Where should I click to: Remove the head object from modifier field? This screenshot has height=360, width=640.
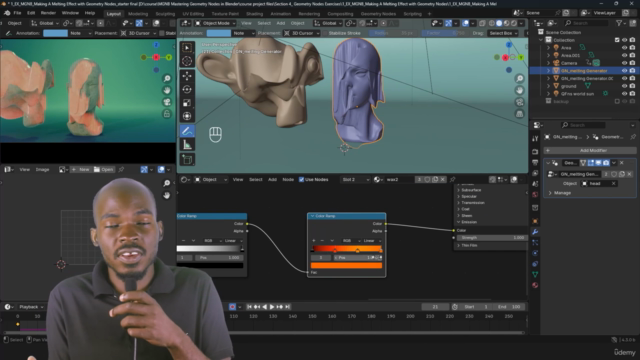[x=613, y=183]
